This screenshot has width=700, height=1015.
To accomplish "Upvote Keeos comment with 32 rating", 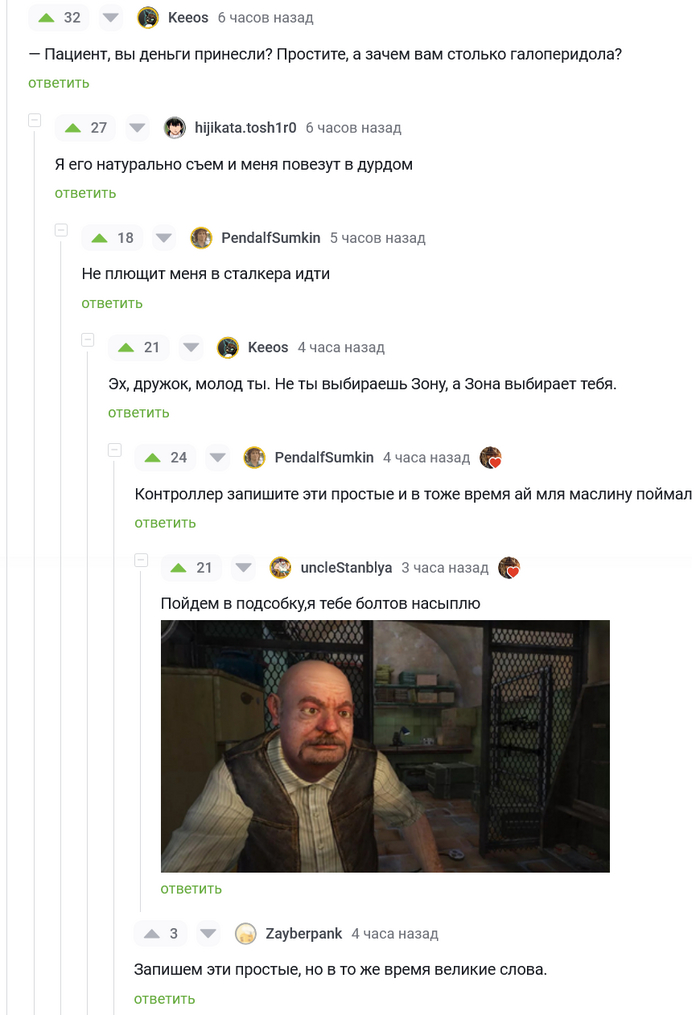I will (46, 17).
